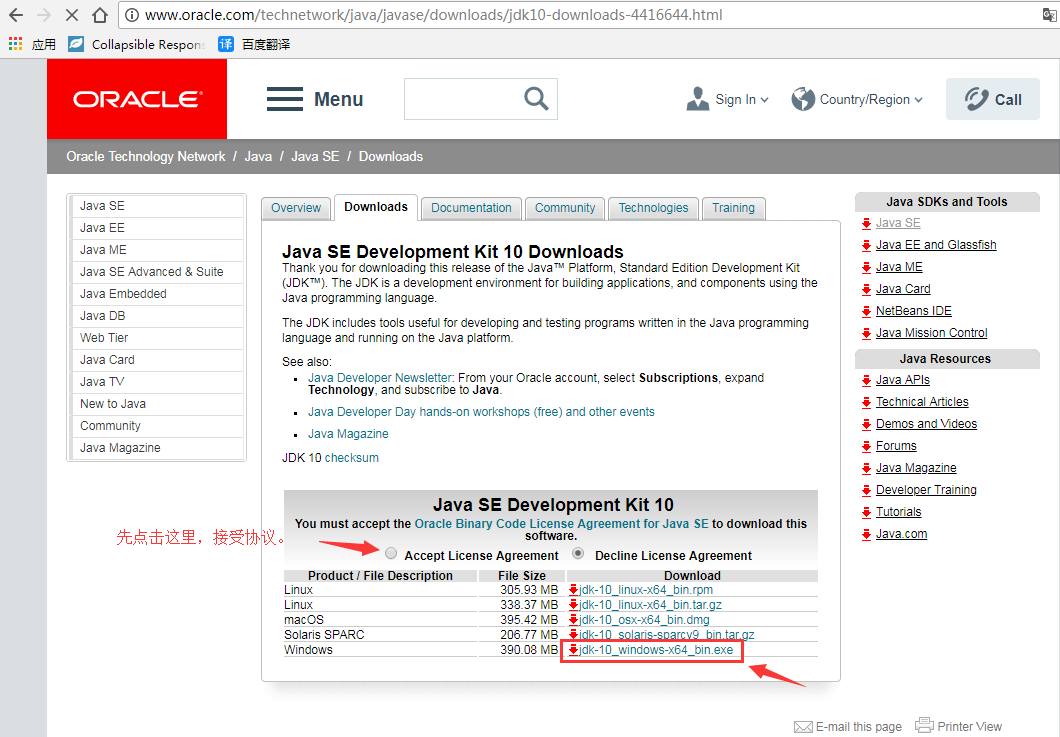Open Developer Training link
The height and width of the screenshot is (737, 1060).
(x=926, y=490)
